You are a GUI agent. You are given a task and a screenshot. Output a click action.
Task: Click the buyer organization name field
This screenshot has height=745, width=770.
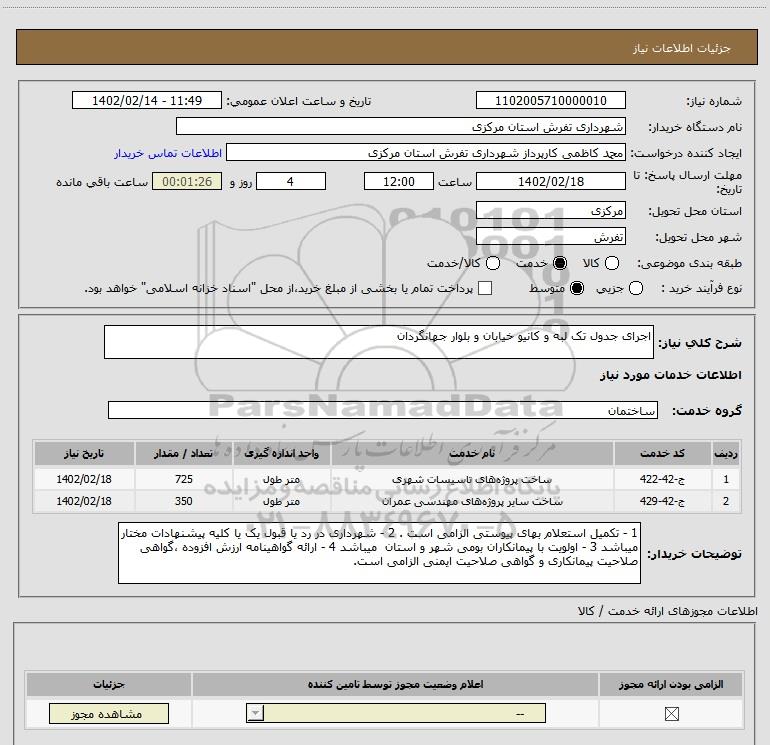(401, 126)
